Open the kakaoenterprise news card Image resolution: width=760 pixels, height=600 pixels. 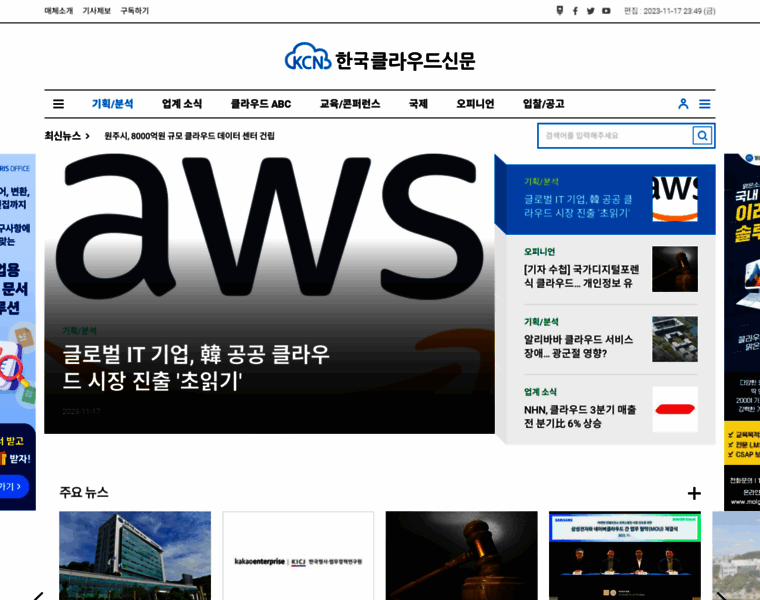click(298, 555)
